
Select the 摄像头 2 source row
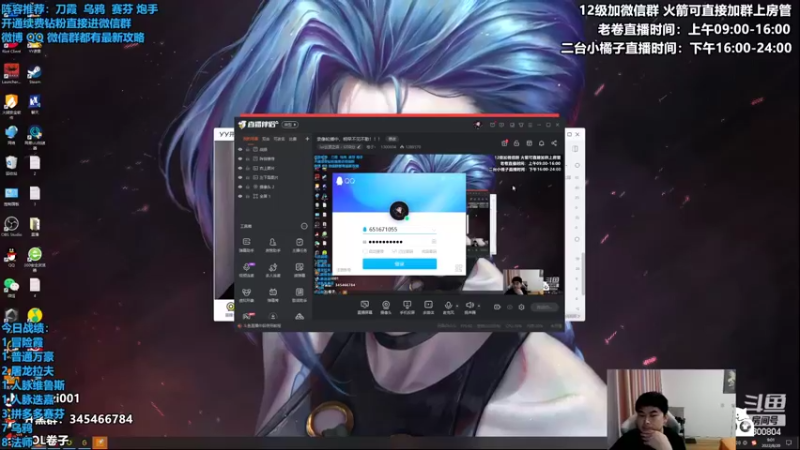coord(273,187)
